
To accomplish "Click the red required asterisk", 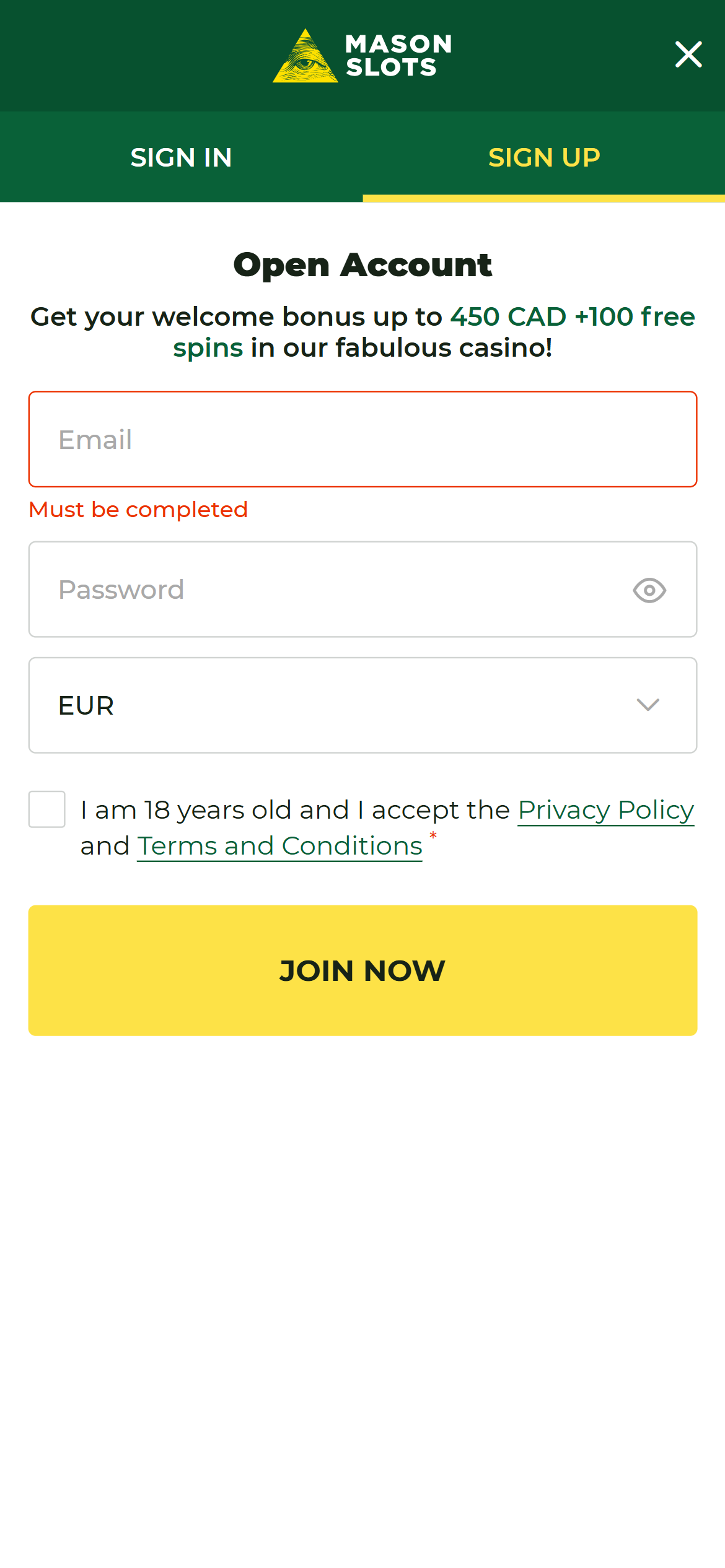I will 433,836.
